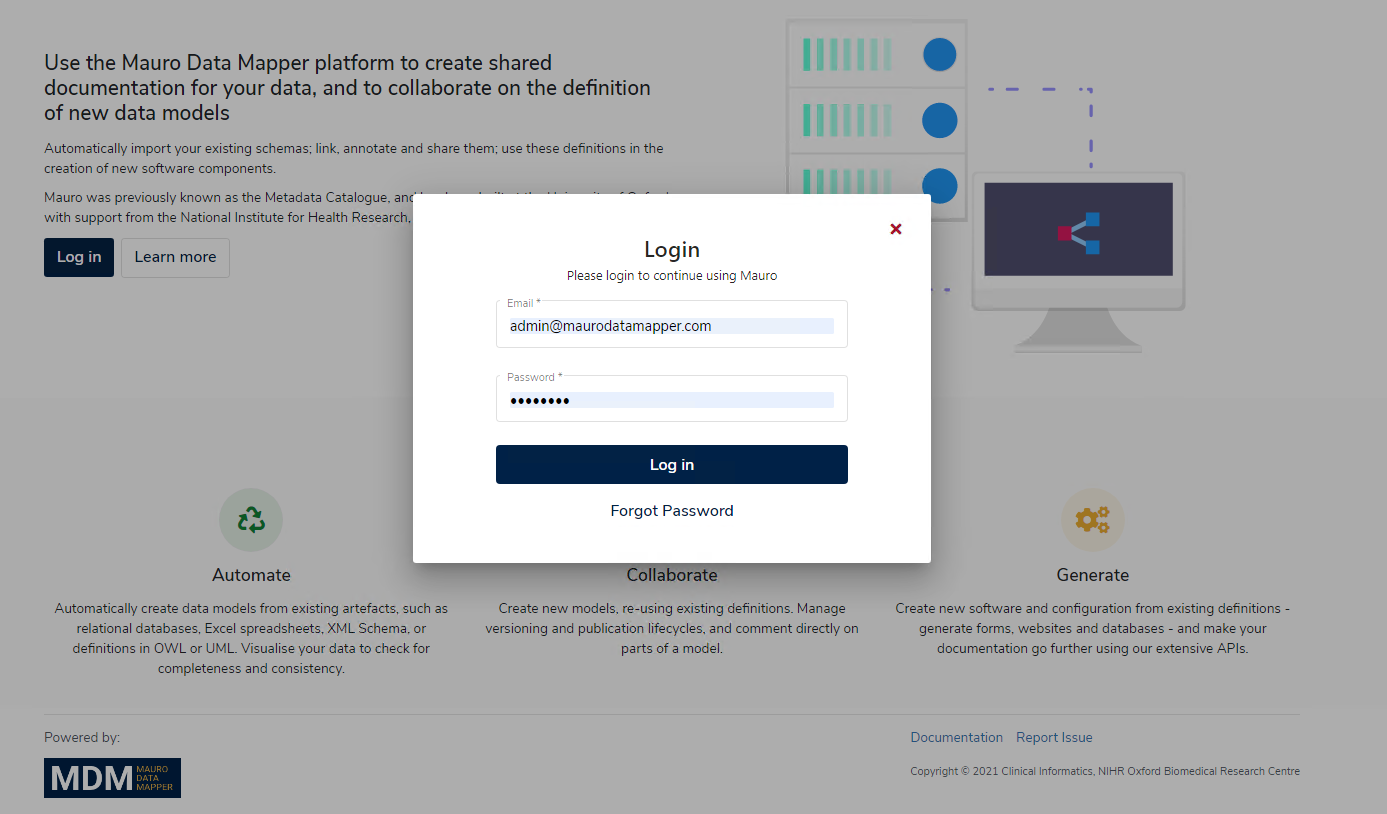
Task: Click the top server rack illustration
Action: [876, 56]
